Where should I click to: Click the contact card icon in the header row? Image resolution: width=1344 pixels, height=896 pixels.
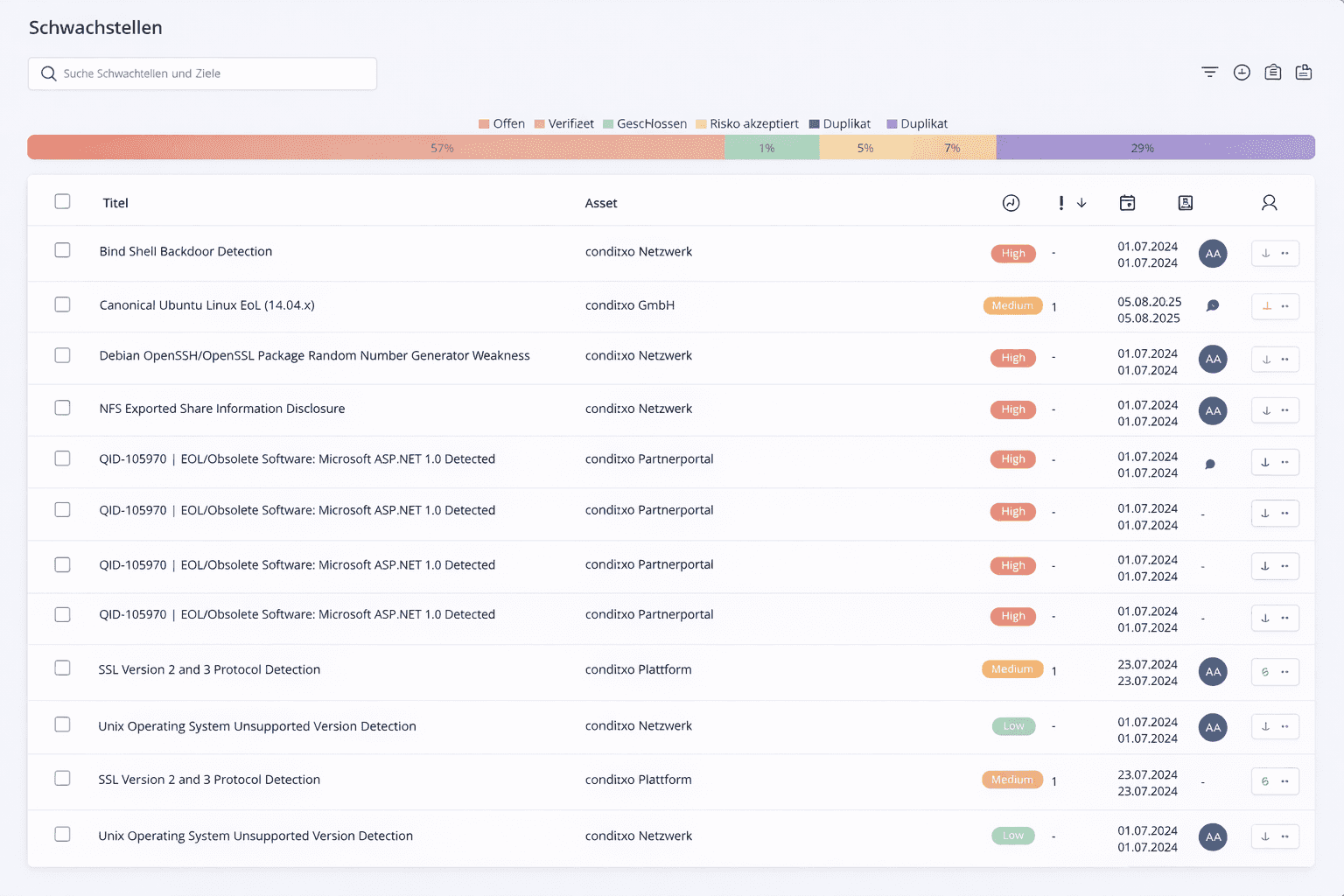[1186, 202]
